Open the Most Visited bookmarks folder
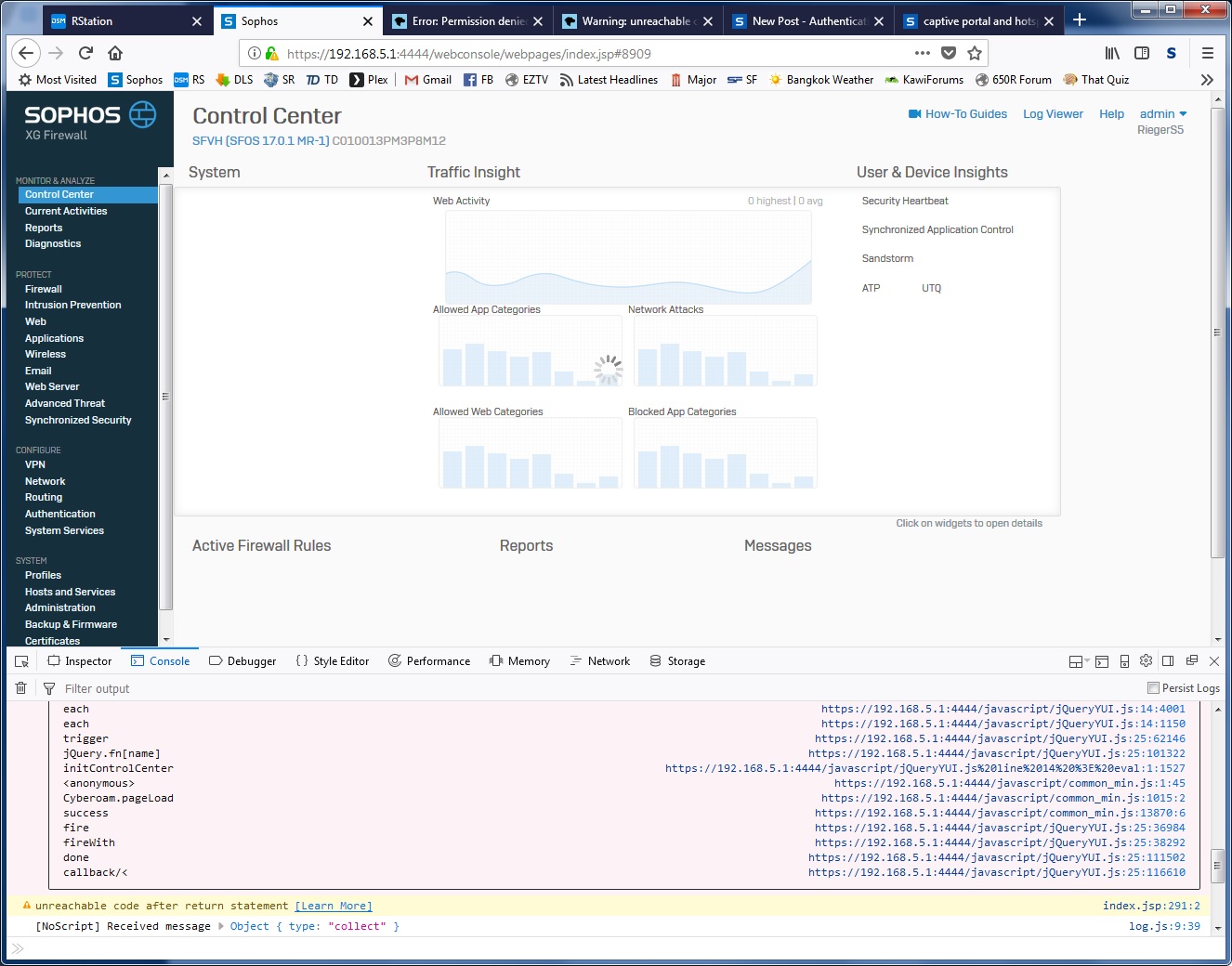Screen dimensions: 1232x966 coord(58,80)
